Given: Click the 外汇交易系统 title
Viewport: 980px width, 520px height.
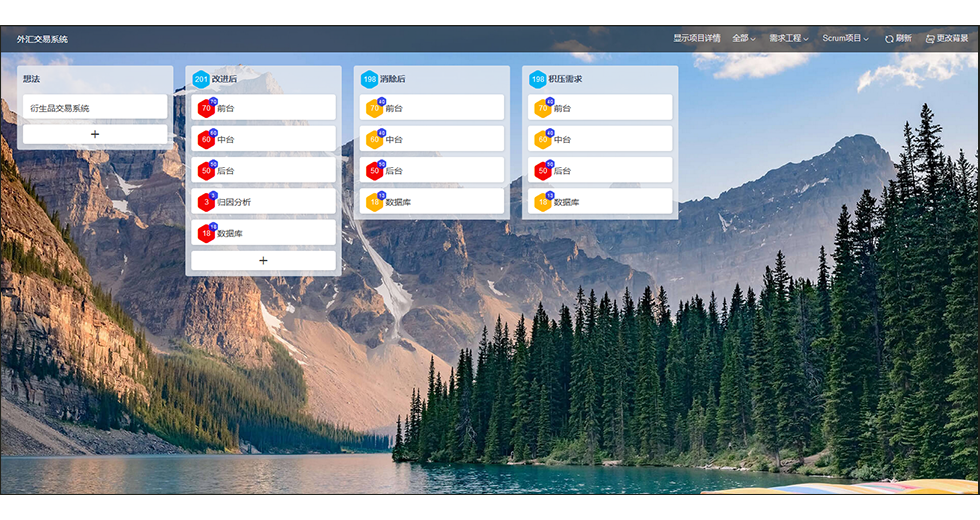Looking at the screenshot, I should click(42, 40).
